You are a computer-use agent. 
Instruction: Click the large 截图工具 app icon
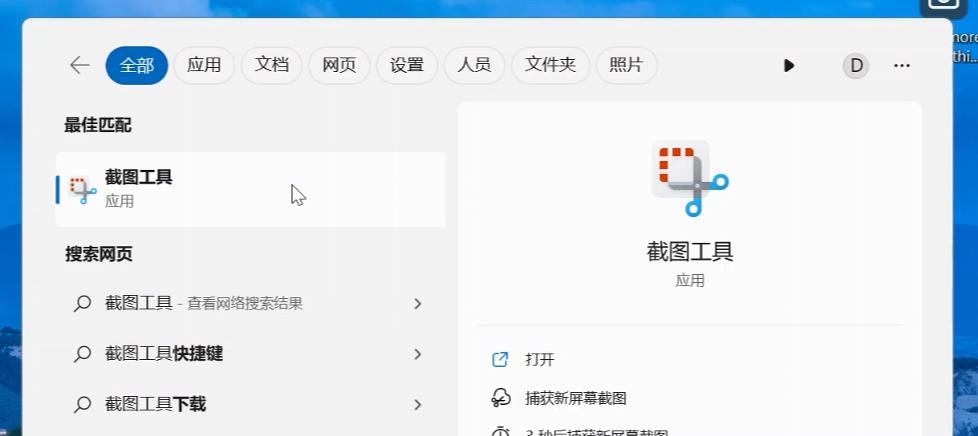(x=690, y=177)
